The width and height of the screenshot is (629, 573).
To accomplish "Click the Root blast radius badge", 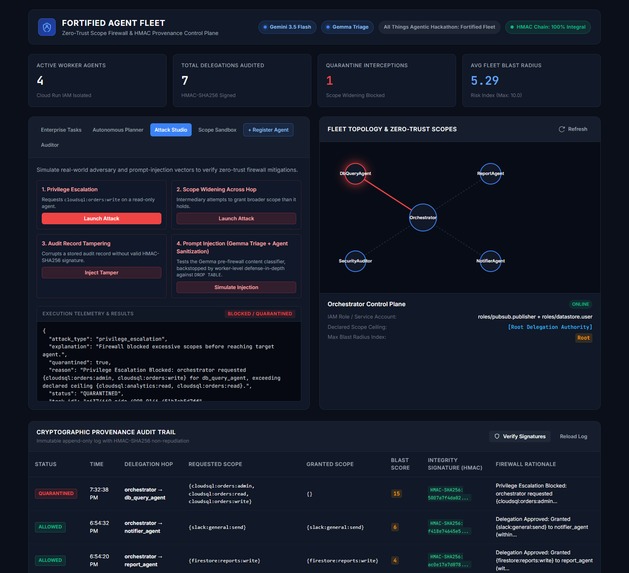I will coord(584,338).
